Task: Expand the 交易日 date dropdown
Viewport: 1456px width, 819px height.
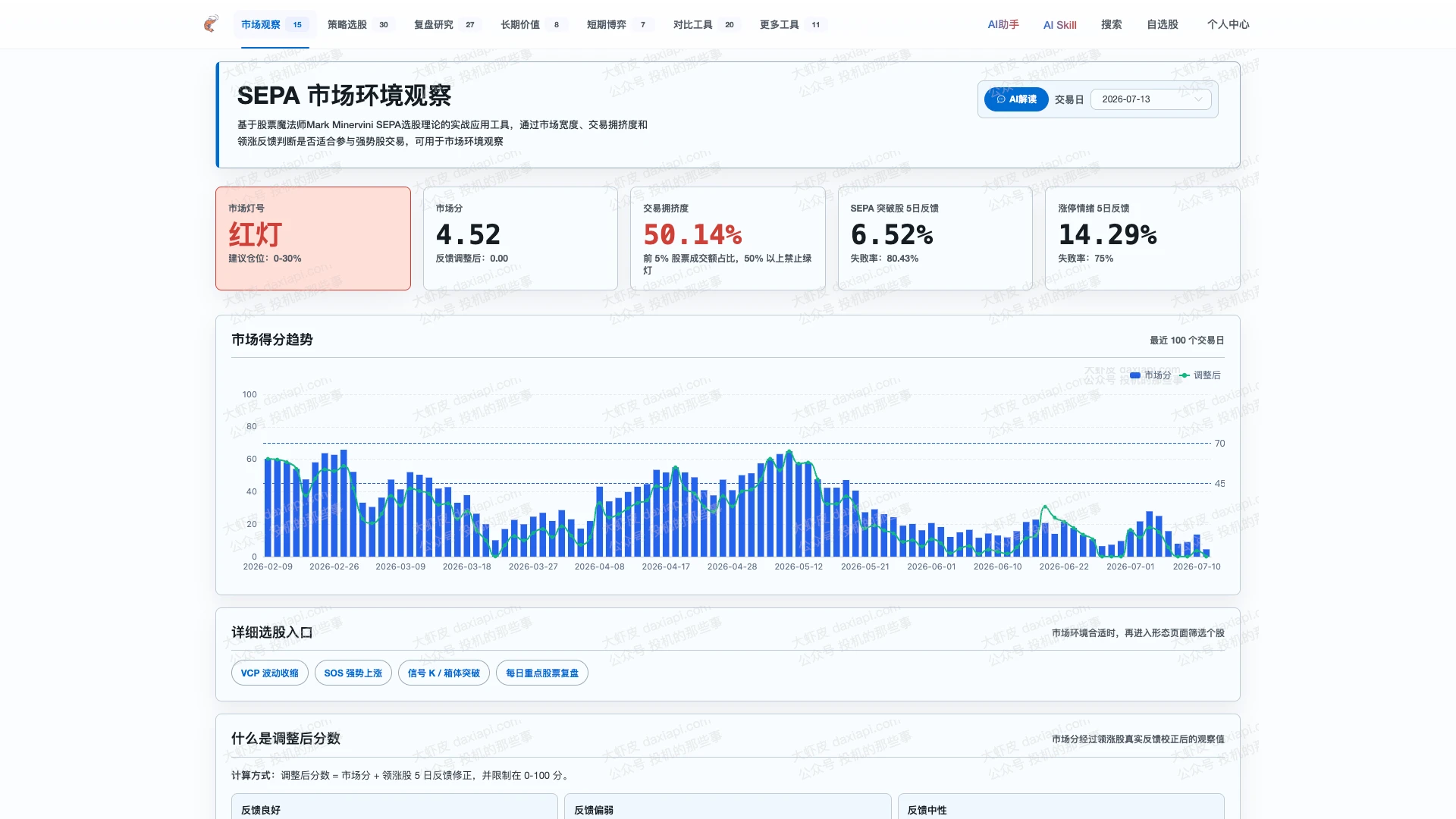Action: [1198, 99]
